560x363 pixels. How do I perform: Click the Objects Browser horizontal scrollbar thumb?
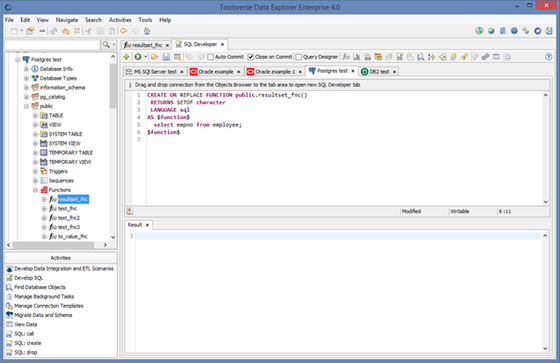53,245
